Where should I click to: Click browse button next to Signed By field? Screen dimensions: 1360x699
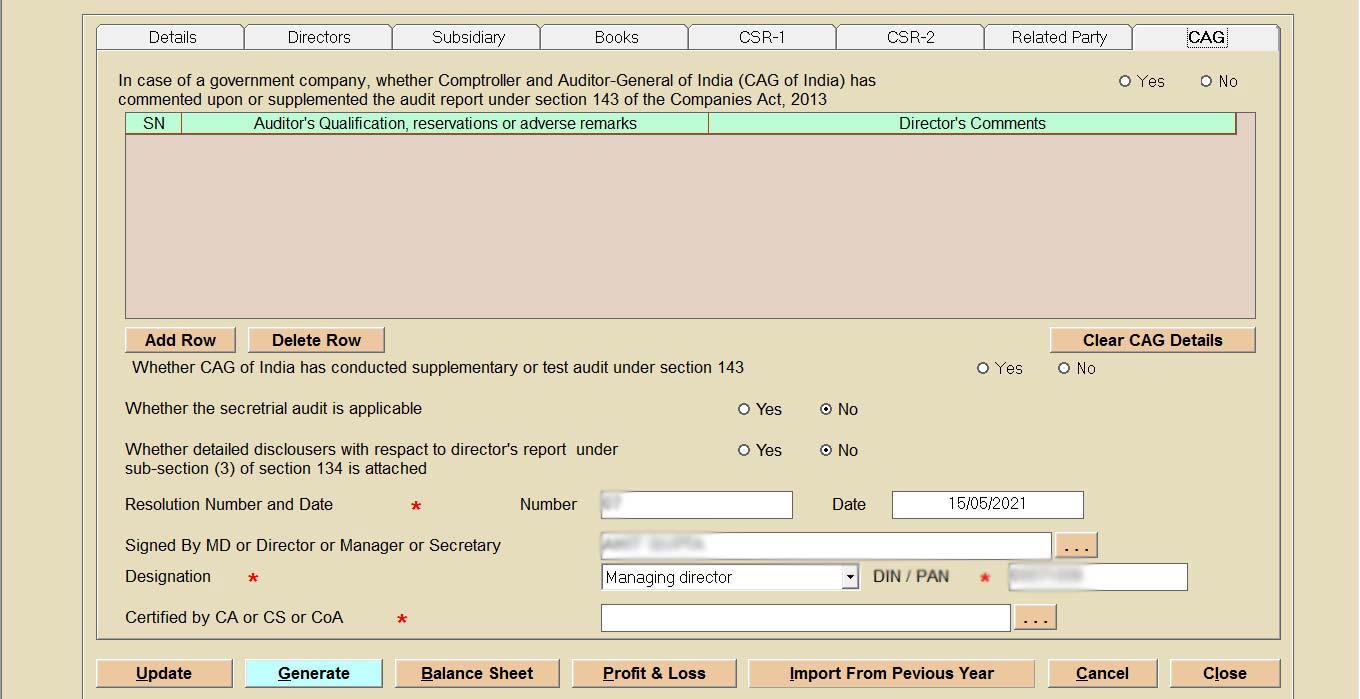tap(1075, 546)
